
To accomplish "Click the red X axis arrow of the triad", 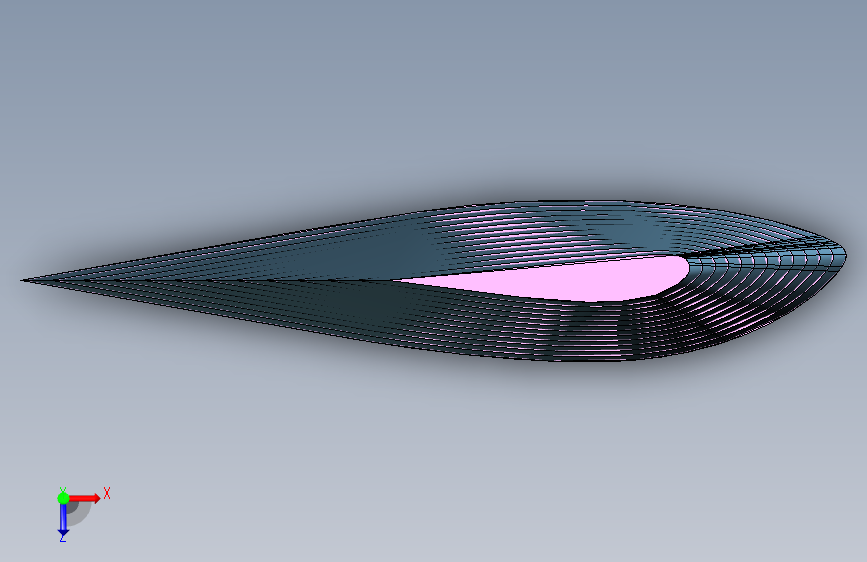I will (84, 498).
